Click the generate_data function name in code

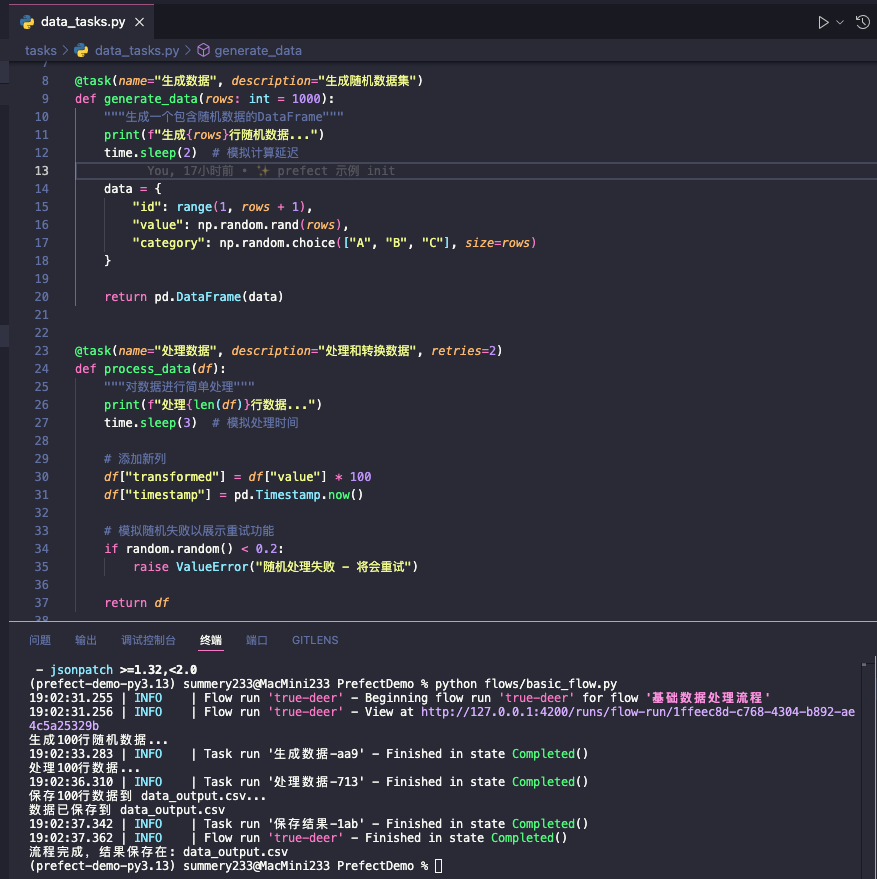pos(150,99)
